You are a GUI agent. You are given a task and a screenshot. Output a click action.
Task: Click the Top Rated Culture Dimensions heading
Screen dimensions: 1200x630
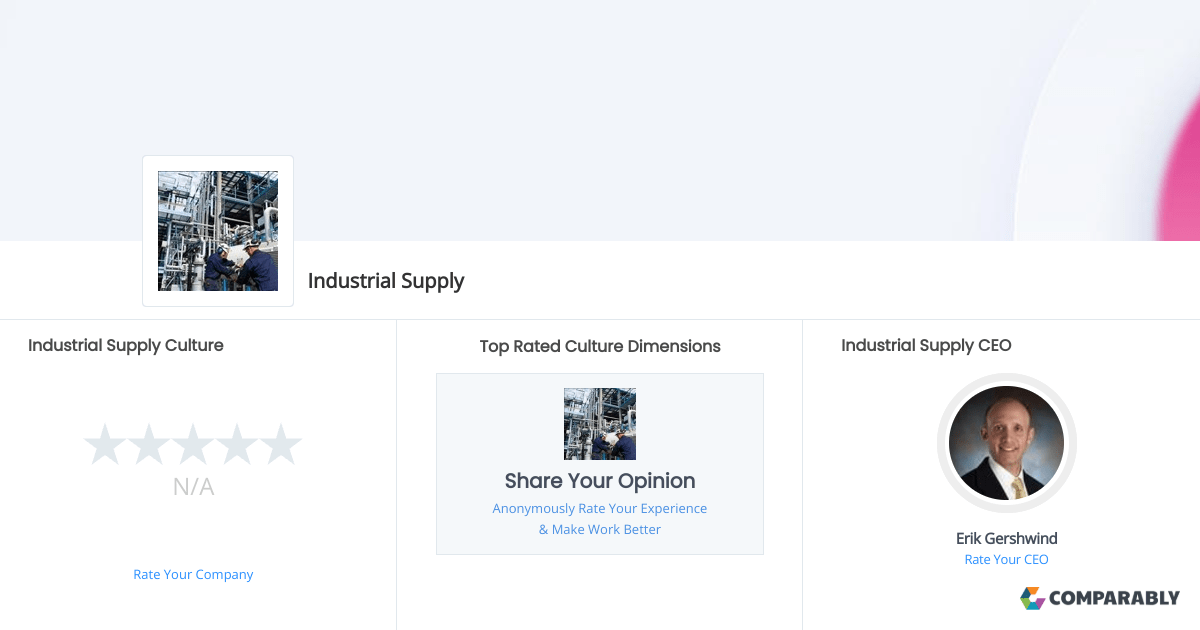599,346
